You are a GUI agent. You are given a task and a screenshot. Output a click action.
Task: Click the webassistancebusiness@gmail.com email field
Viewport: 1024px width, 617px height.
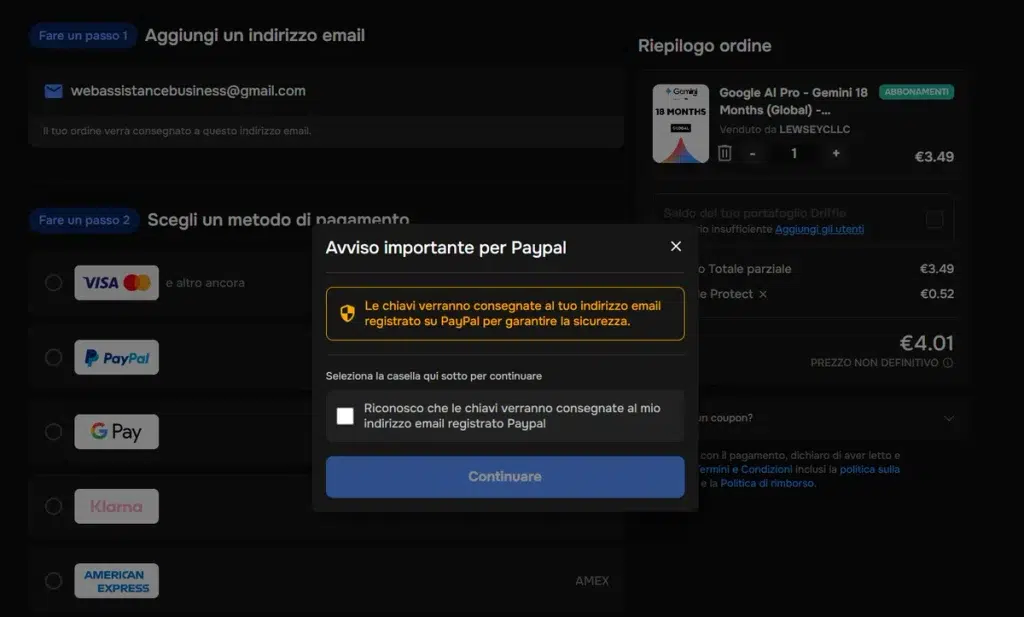[x=326, y=91]
